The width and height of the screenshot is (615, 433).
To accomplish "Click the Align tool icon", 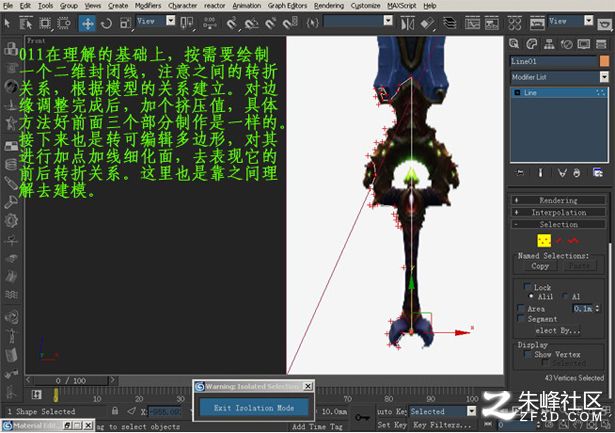I will tap(427, 23).
